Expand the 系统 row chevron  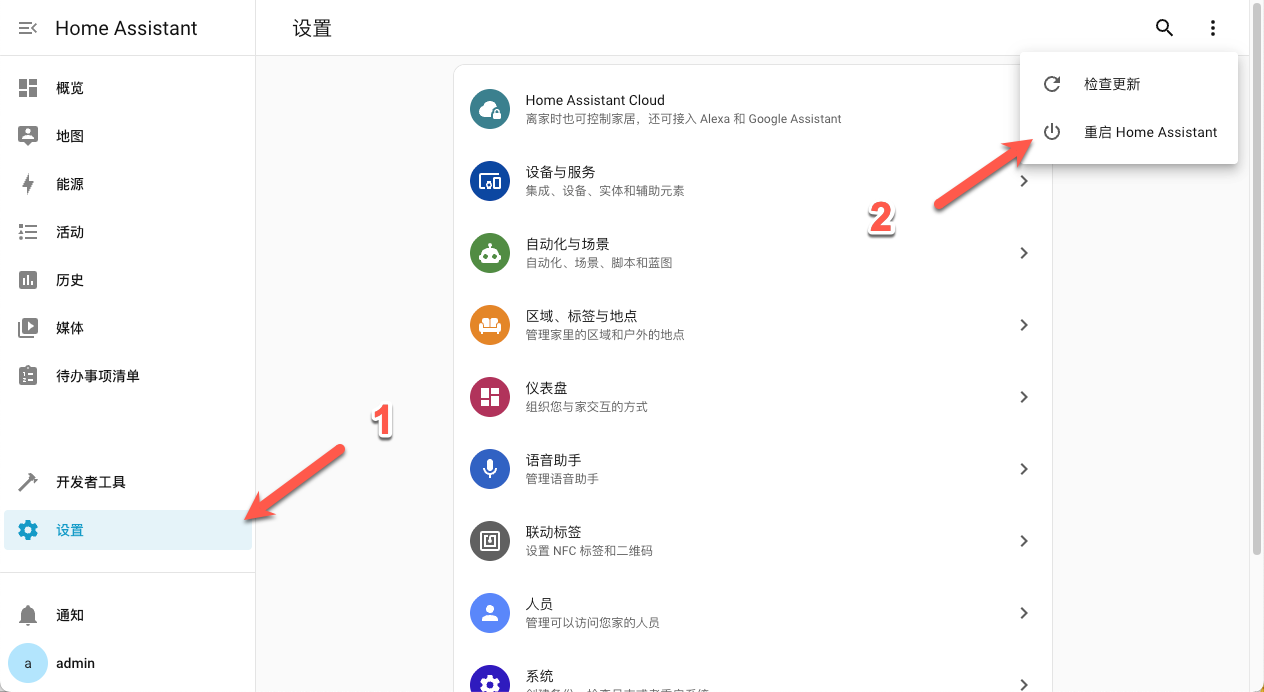[x=1023, y=684]
